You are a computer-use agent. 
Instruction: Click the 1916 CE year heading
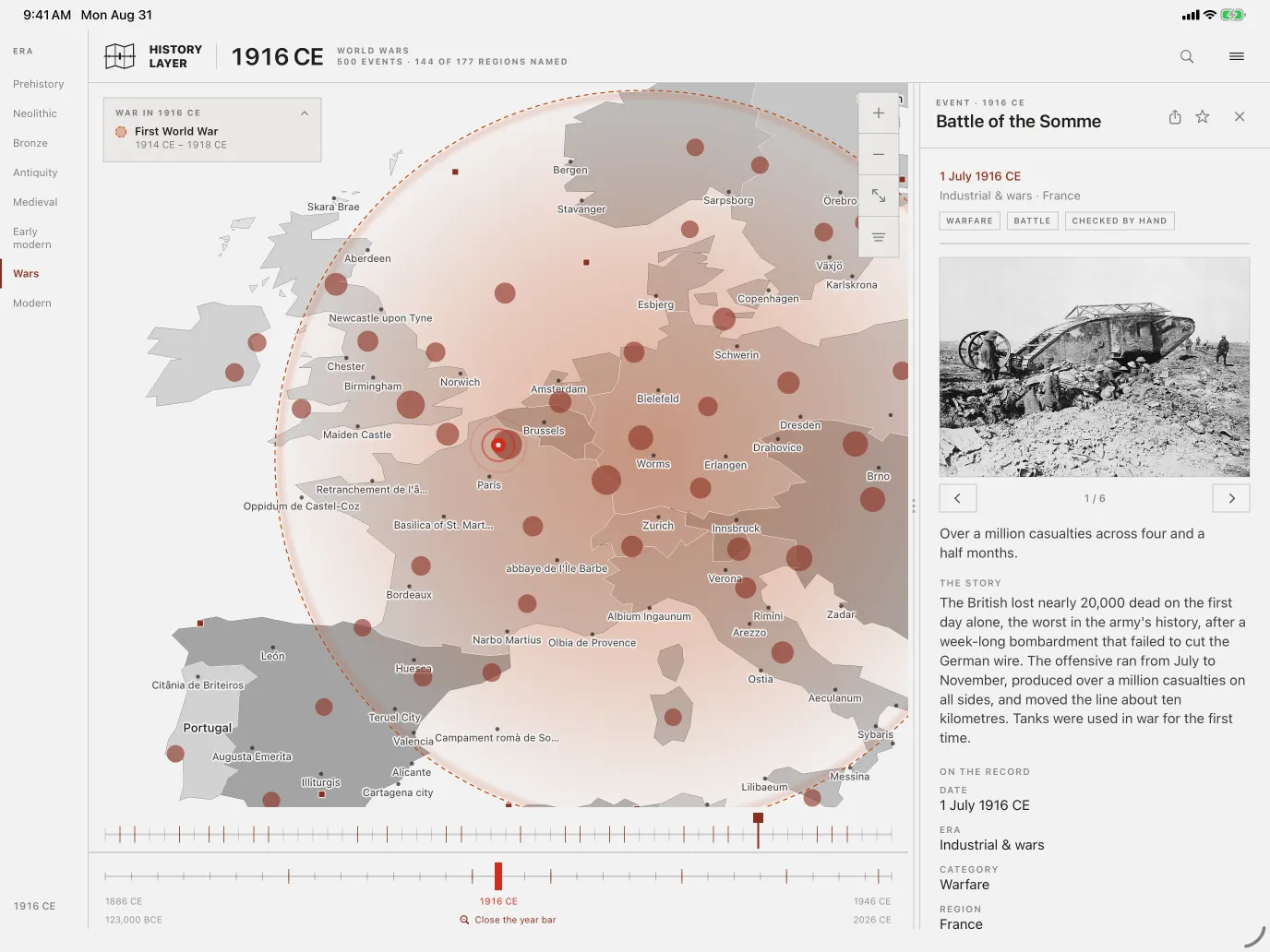277,57
